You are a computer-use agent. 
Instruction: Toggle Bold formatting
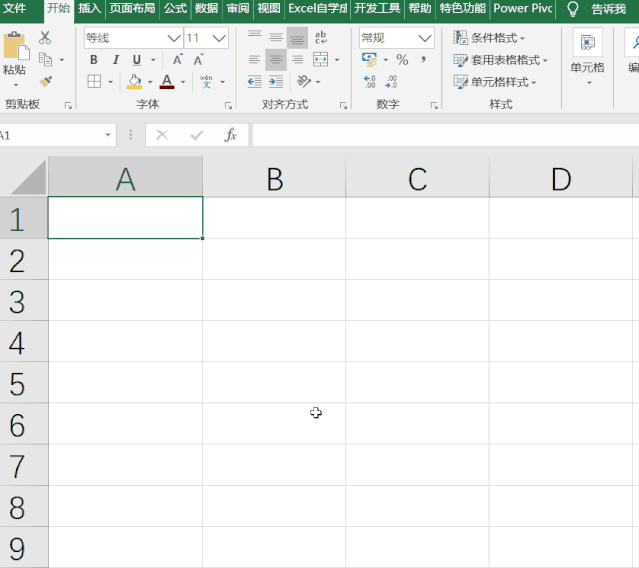pos(94,59)
